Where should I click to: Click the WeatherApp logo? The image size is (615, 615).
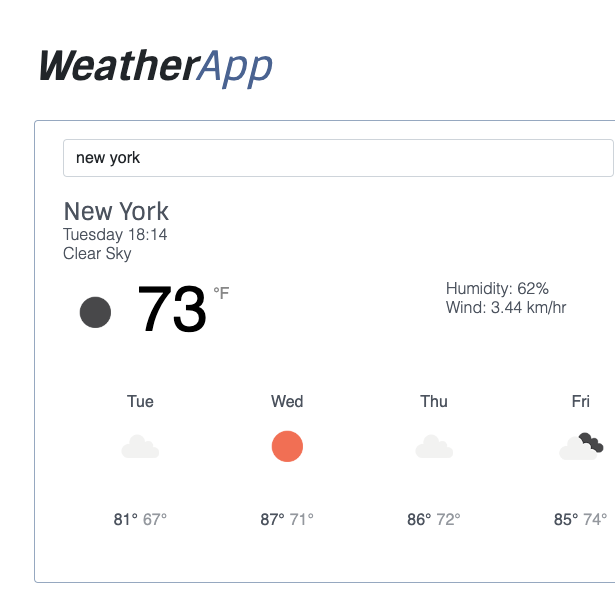tap(155, 66)
